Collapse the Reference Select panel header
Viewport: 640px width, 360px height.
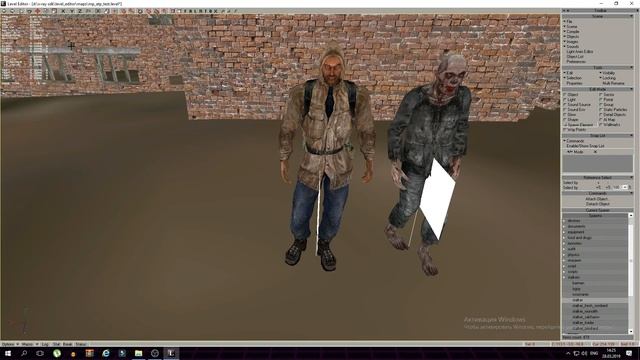598,178
